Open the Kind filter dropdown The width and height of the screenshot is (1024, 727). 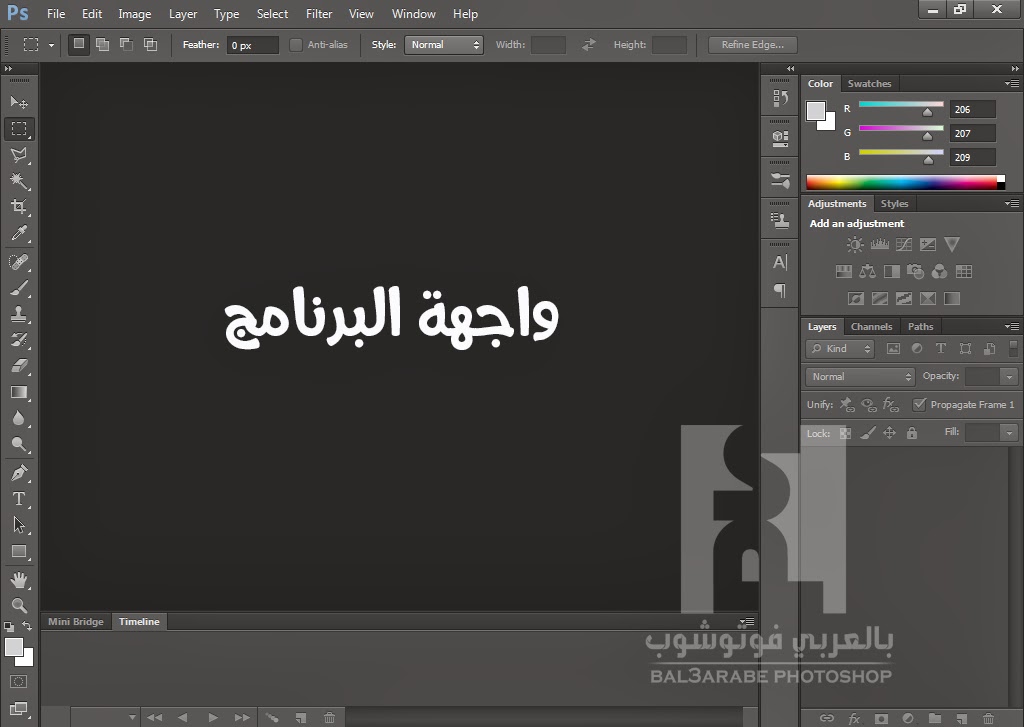click(x=839, y=349)
